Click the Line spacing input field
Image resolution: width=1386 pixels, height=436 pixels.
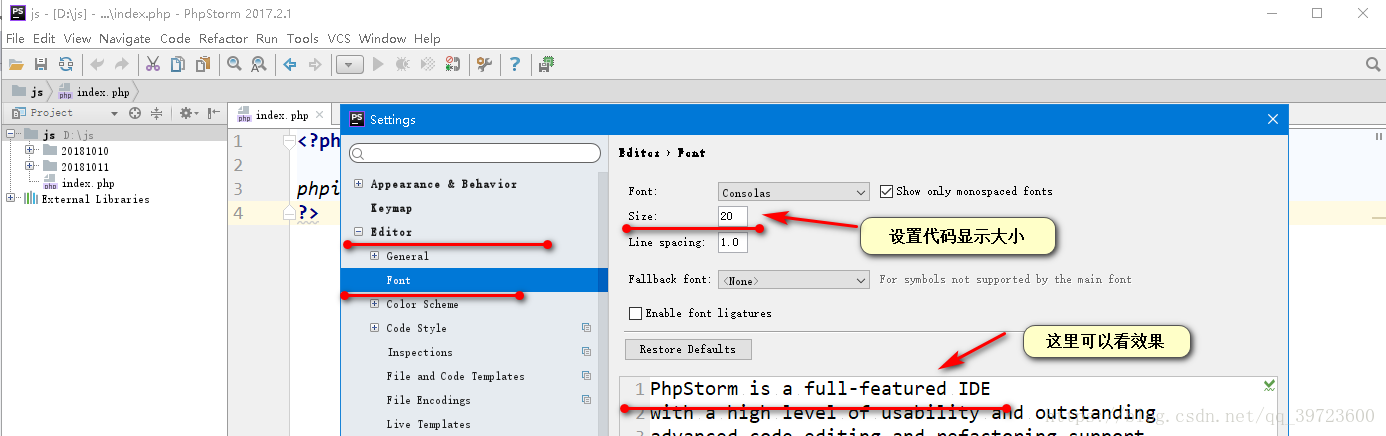[733, 243]
